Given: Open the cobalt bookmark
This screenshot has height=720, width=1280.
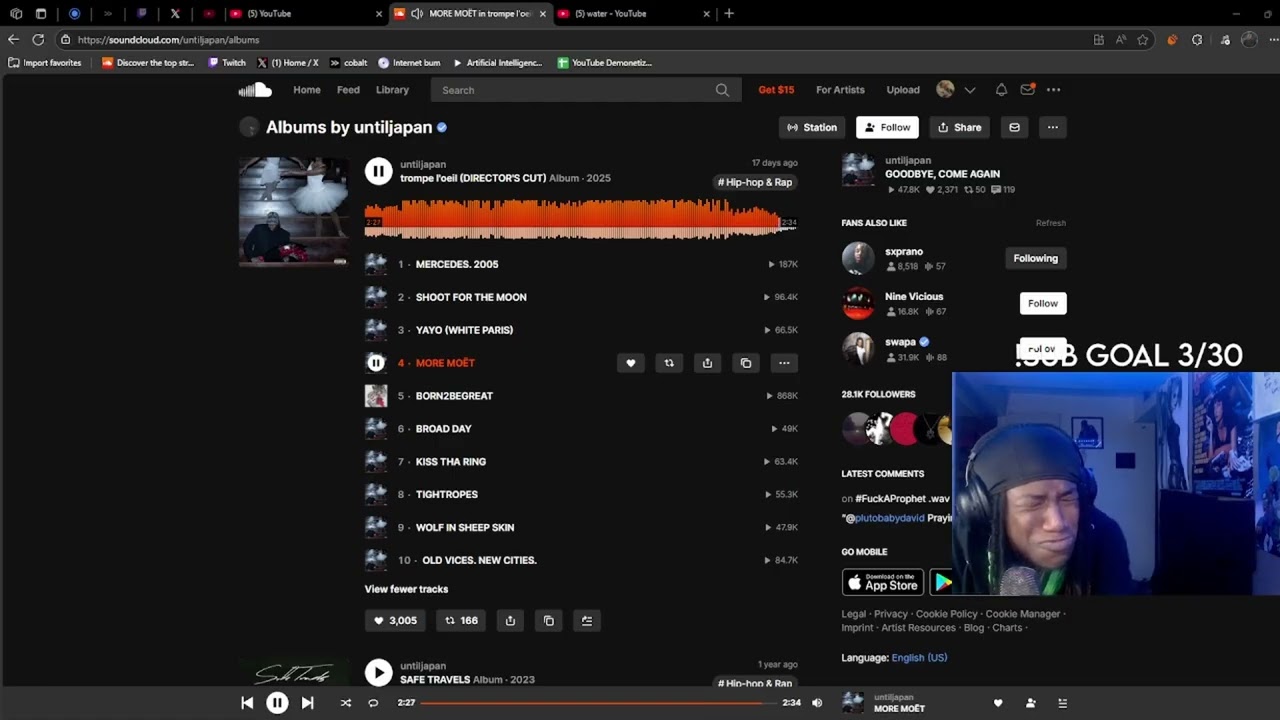Looking at the screenshot, I should coord(348,63).
